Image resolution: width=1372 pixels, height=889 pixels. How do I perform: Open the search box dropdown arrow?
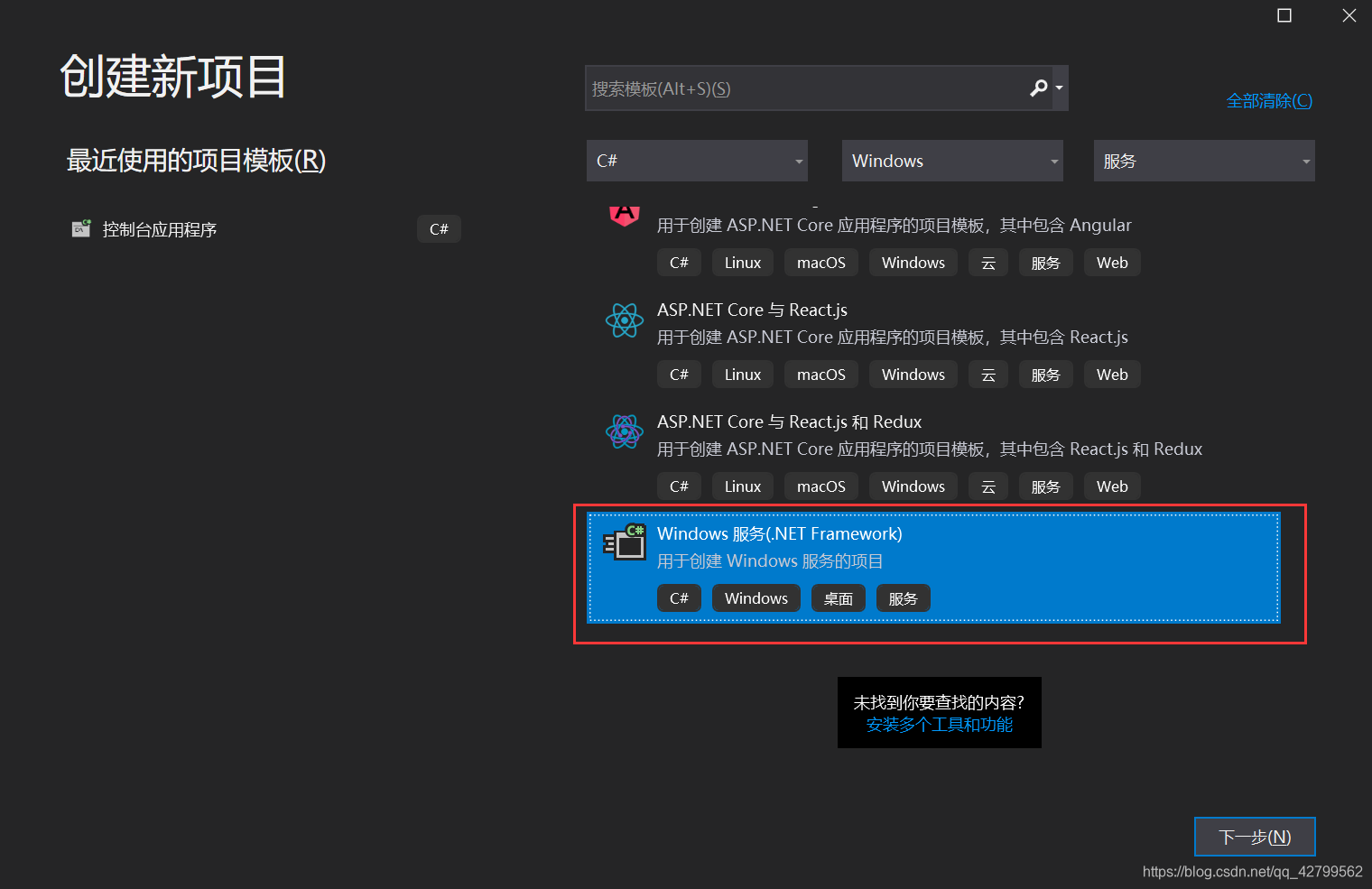(1060, 88)
